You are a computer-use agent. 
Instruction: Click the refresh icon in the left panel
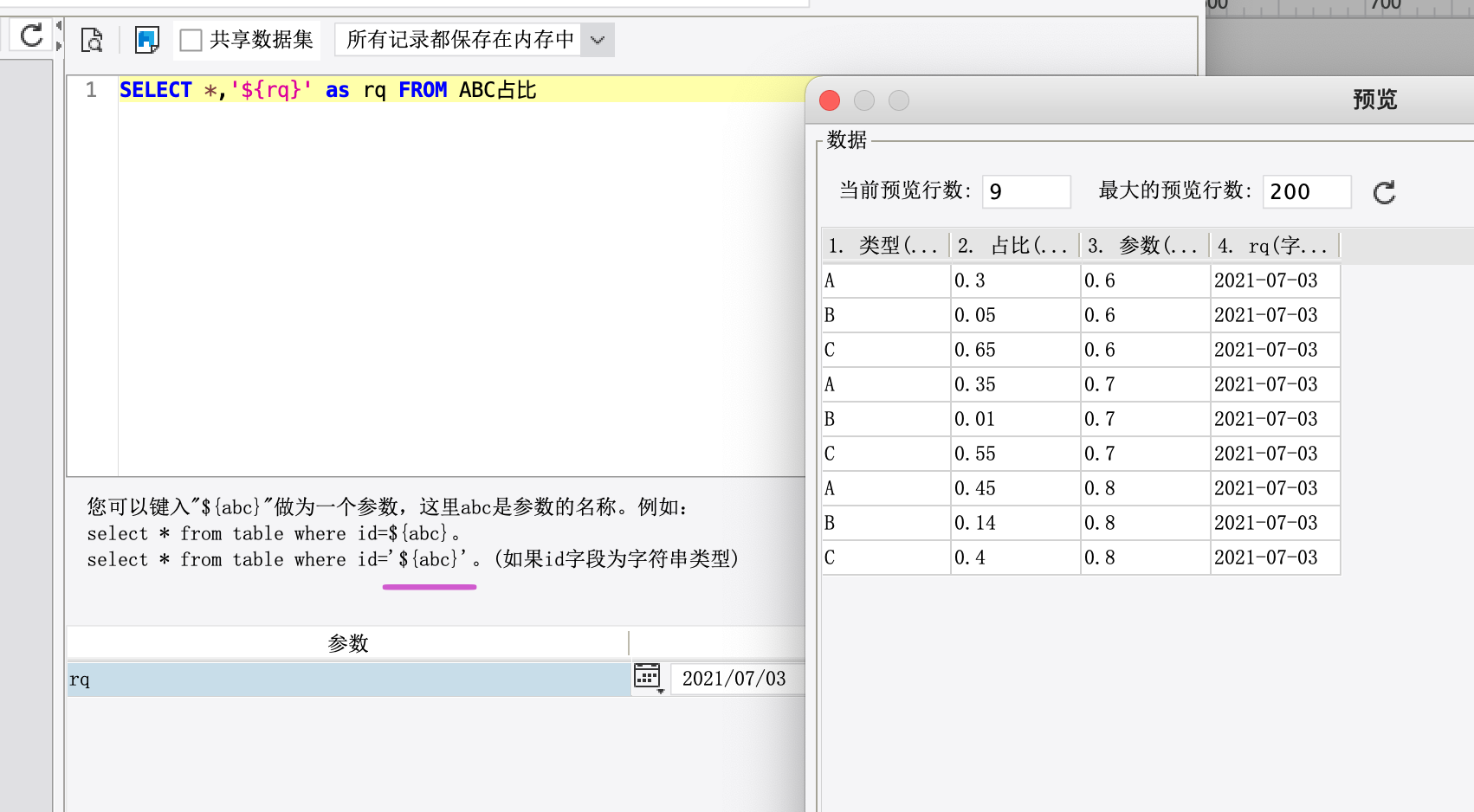click(x=32, y=36)
